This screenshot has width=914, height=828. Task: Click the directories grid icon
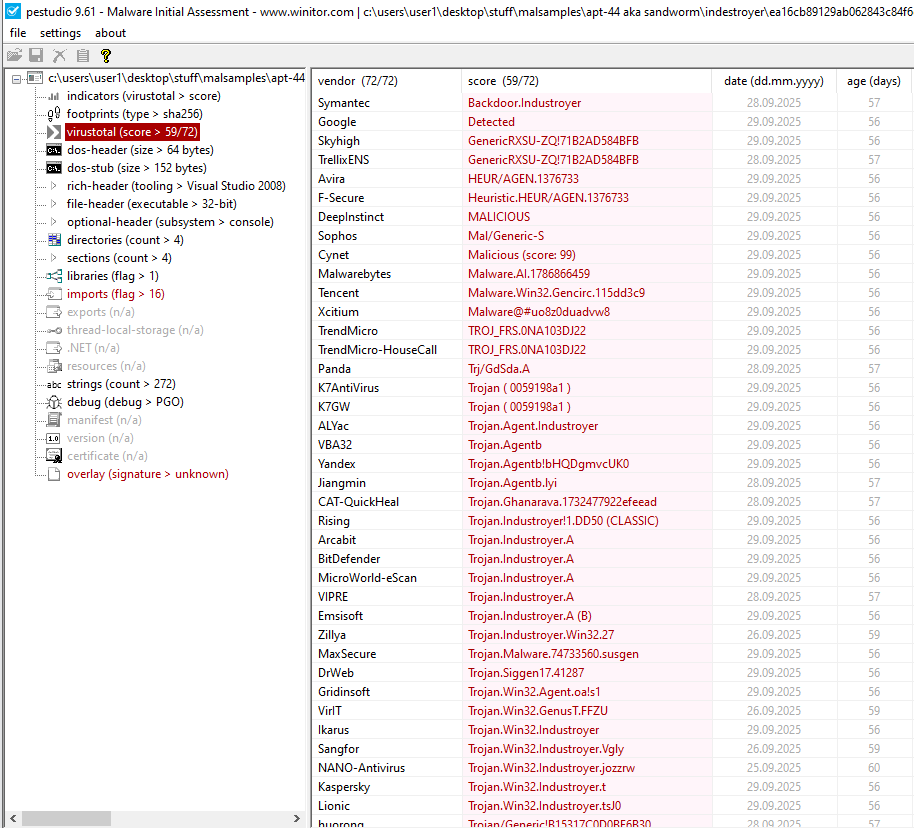pyautogui.click(x=54, y=240)
